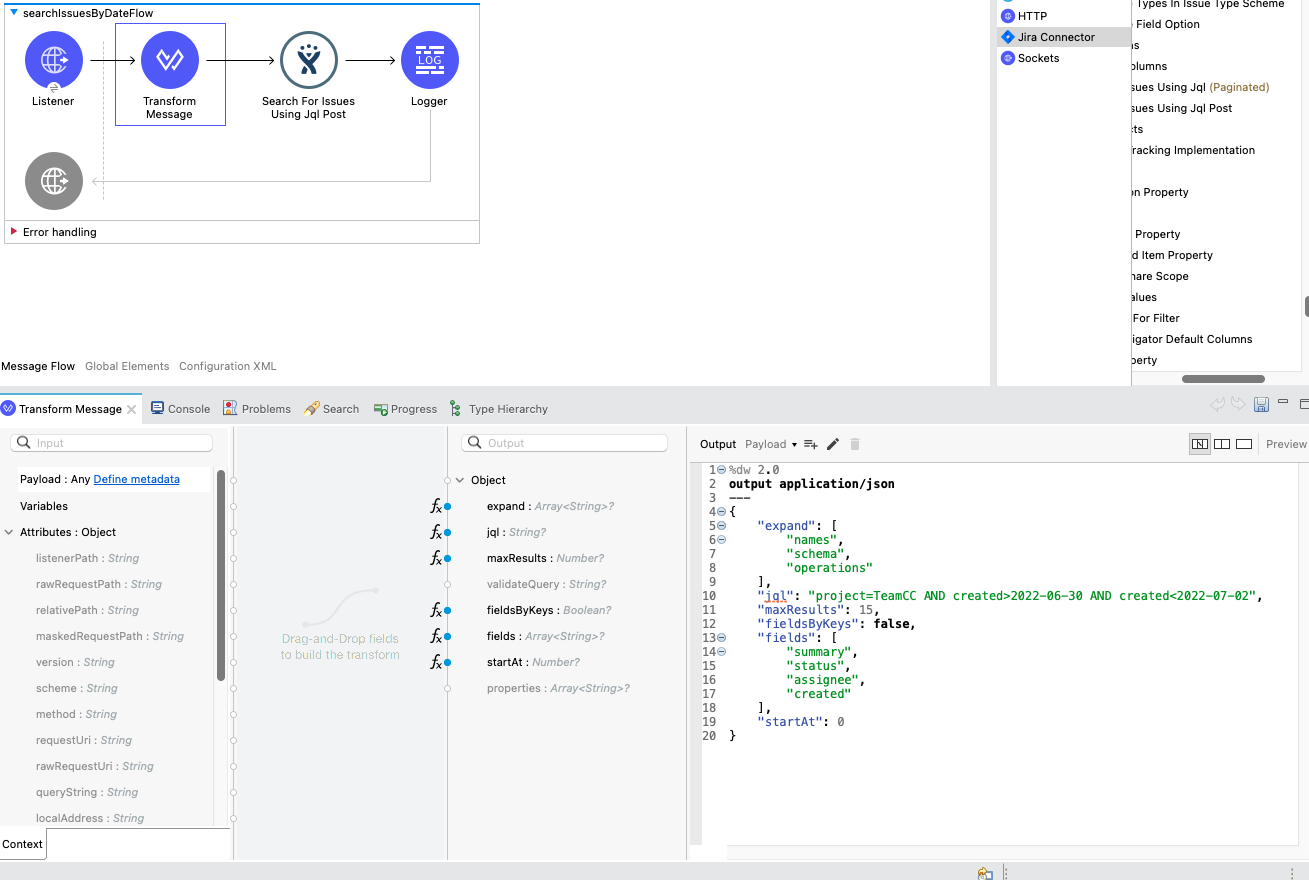Image resolution: width=1309 pixels, height=880 pixels.
Task: Click the Define metadata link
Action: click(x=136, y=480)
